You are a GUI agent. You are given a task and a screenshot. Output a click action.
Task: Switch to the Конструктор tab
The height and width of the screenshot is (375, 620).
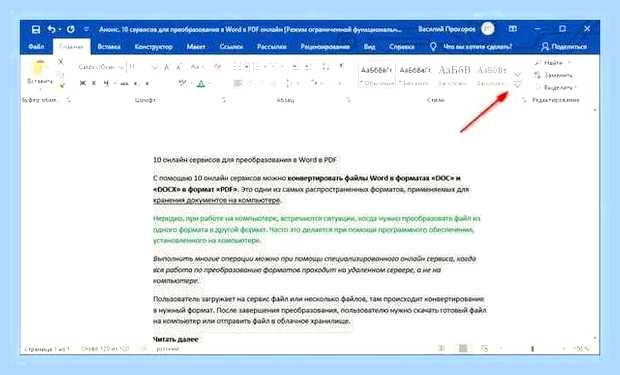click(x=153, y=47)
